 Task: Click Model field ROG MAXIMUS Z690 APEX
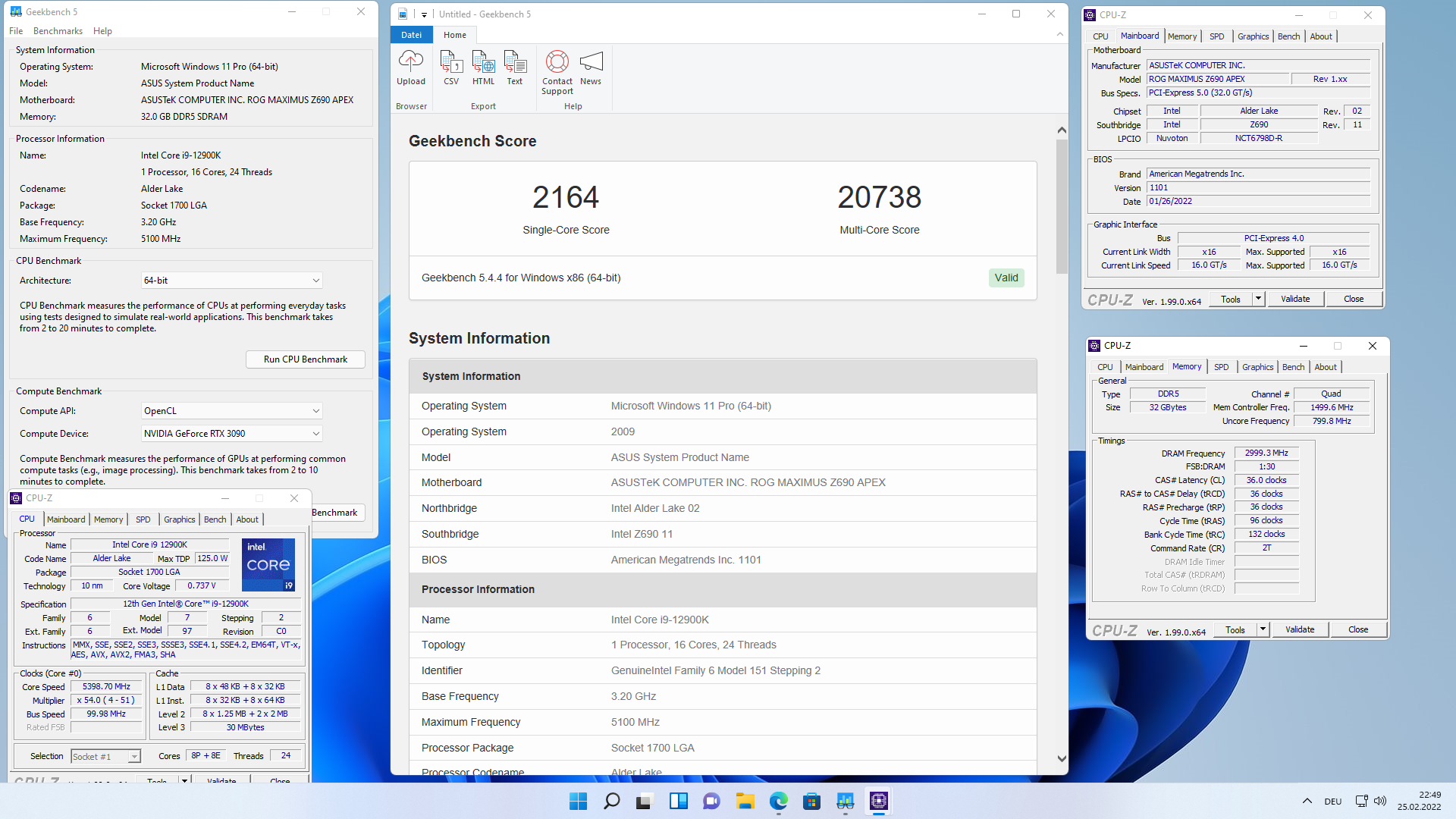(x=1218, y=79)
